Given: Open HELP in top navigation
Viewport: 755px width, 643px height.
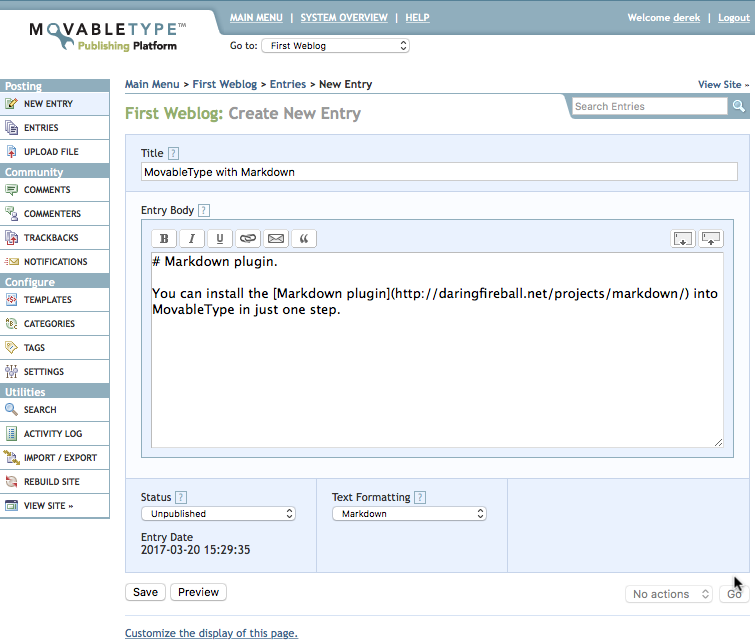Looking at the screenshot, I should 417,18.
